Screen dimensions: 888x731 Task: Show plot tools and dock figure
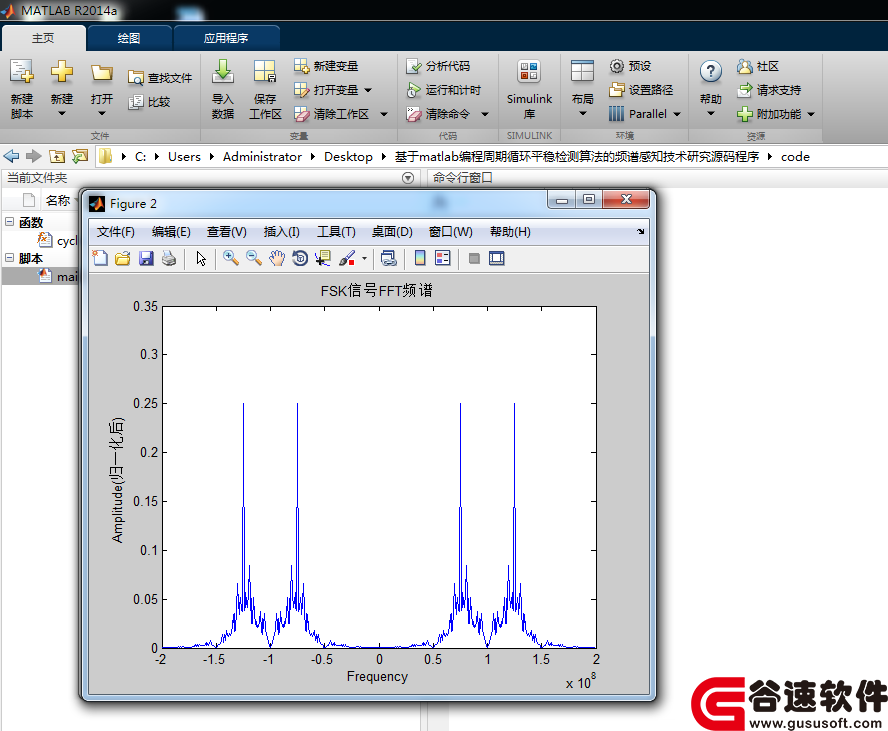click(x=497, y=258)
